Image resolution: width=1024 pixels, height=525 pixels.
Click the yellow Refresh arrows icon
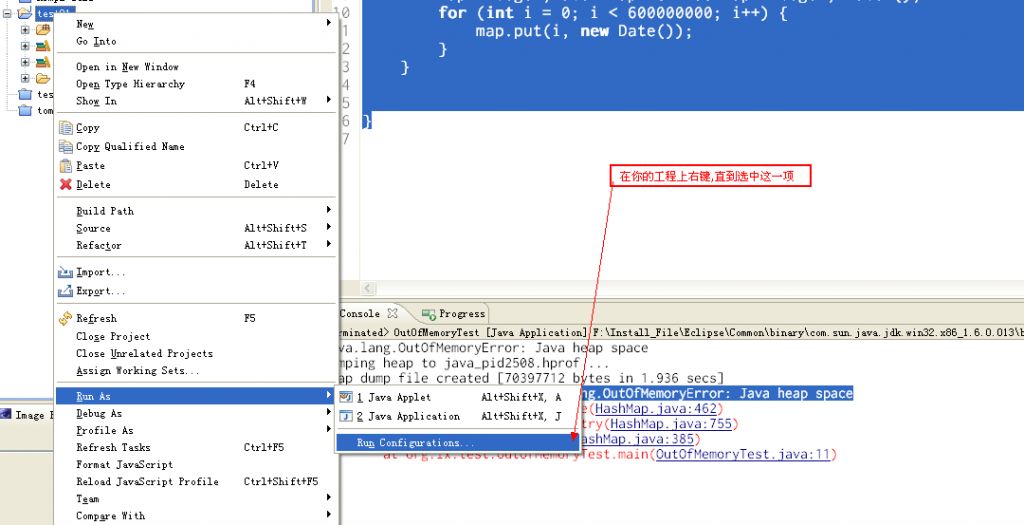[65, 319]
